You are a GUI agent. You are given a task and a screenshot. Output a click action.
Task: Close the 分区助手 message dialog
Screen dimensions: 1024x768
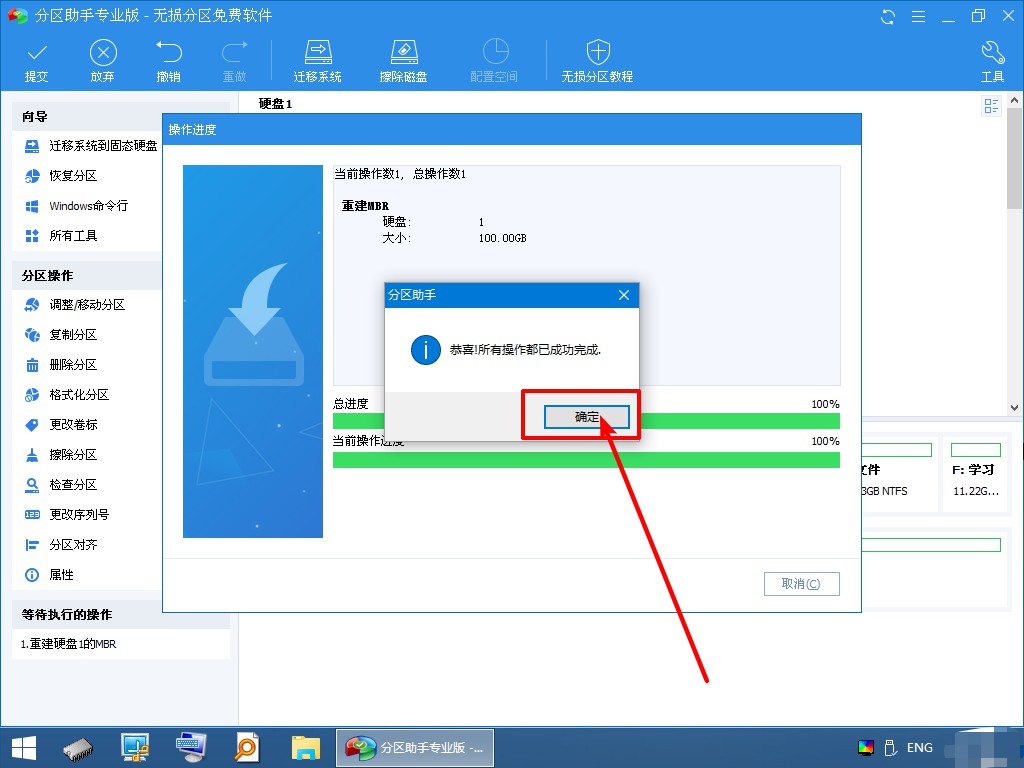624,295
